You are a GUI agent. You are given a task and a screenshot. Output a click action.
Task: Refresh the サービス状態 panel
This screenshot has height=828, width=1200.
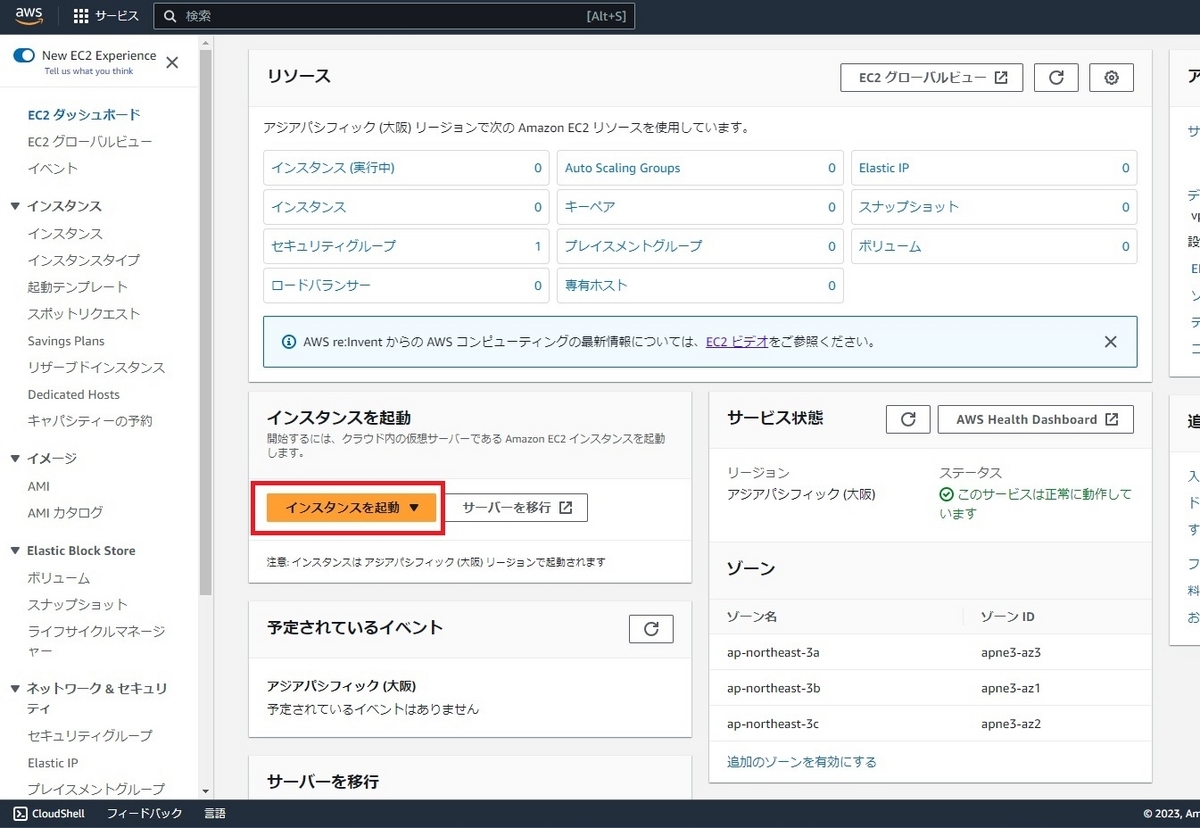[908, 419]
